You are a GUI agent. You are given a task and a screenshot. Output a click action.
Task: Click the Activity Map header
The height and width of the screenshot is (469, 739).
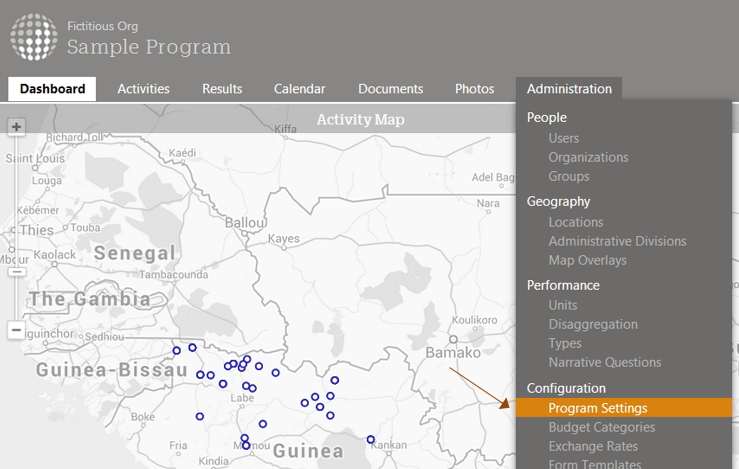pyautogui.click(x=361, y=120)
